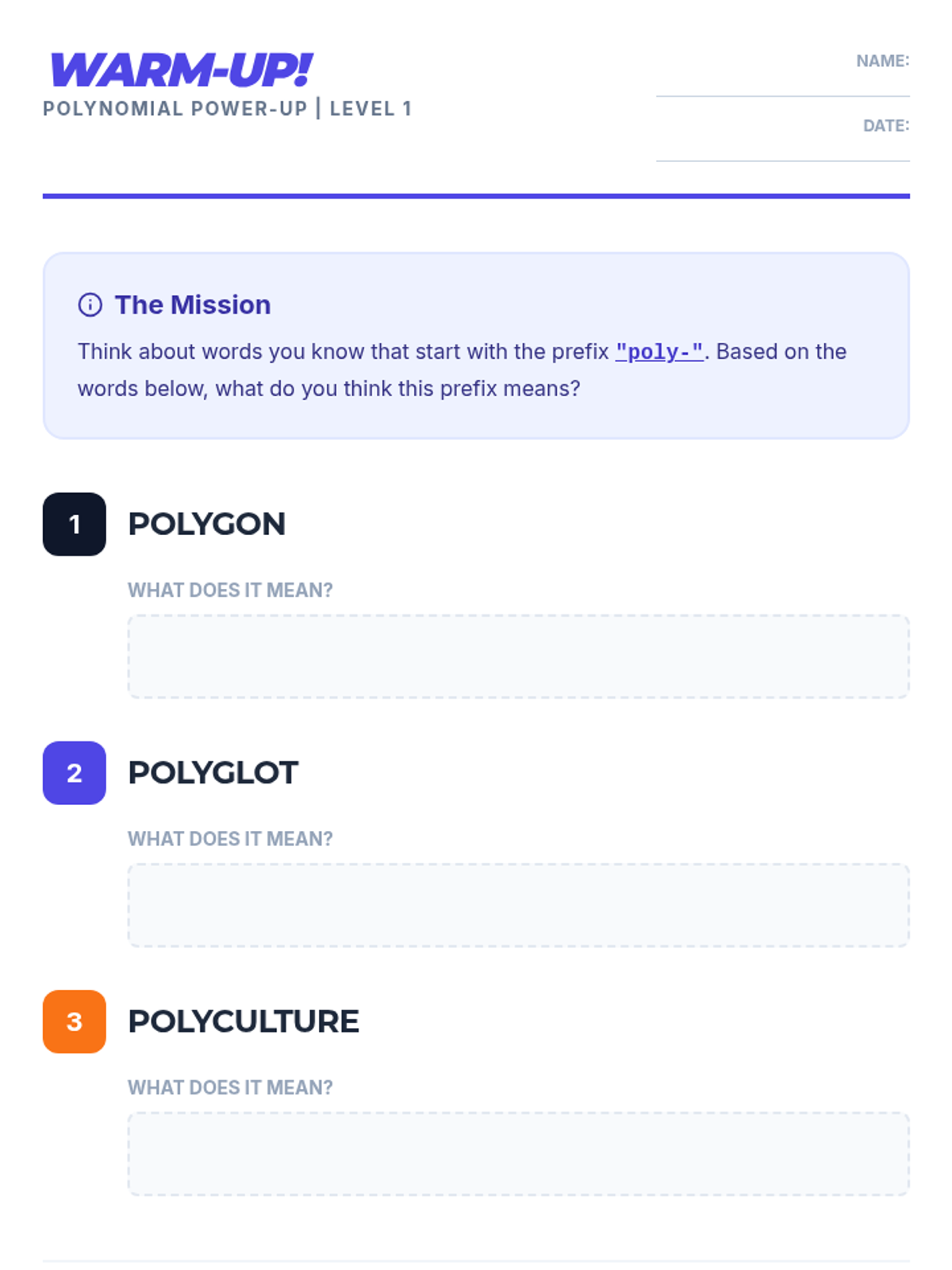Click the purple number 2 badge
Viewport: 952px width, 1270px height.
tap(75, 772)
